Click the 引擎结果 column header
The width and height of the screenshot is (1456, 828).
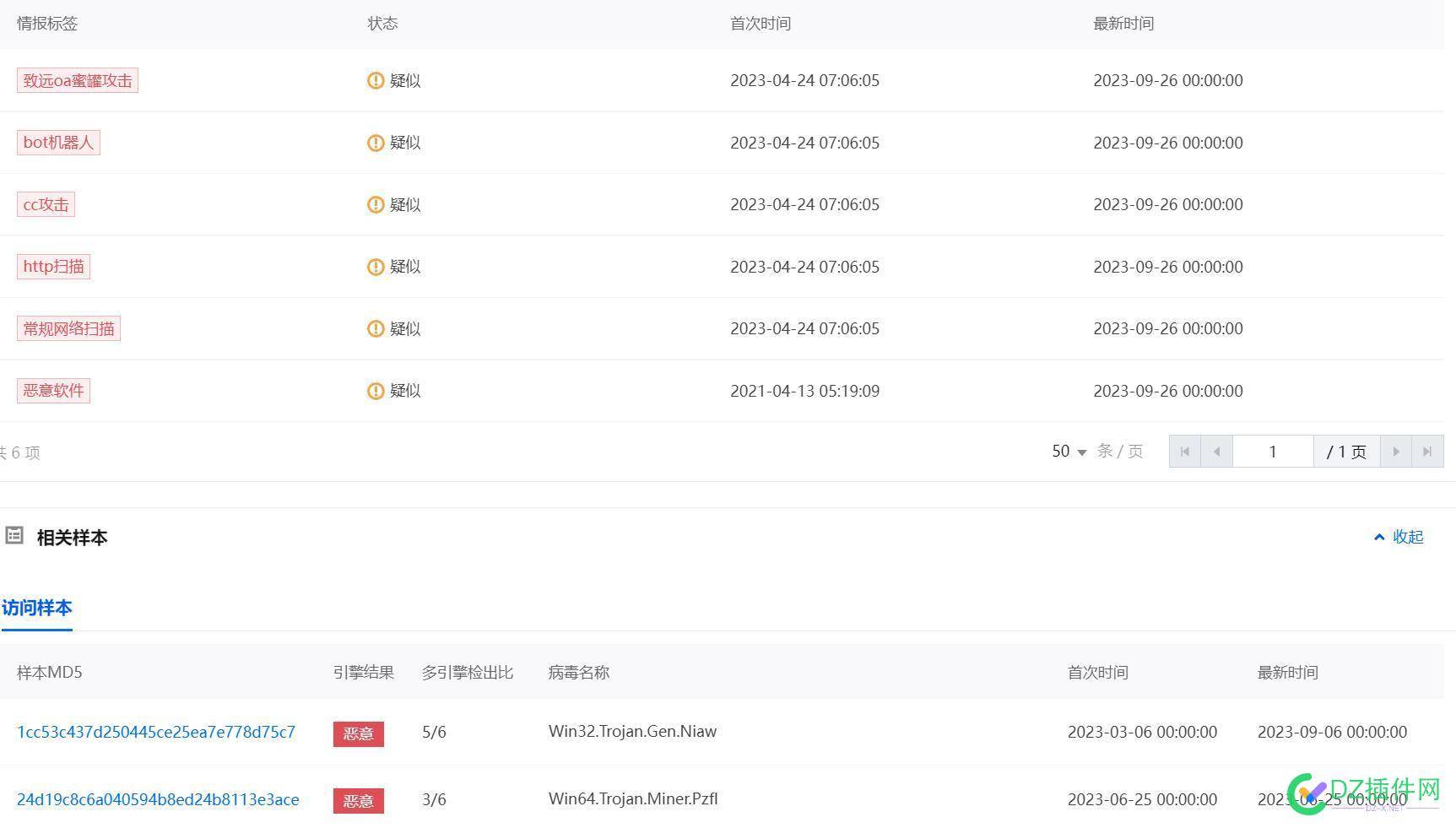364,673
